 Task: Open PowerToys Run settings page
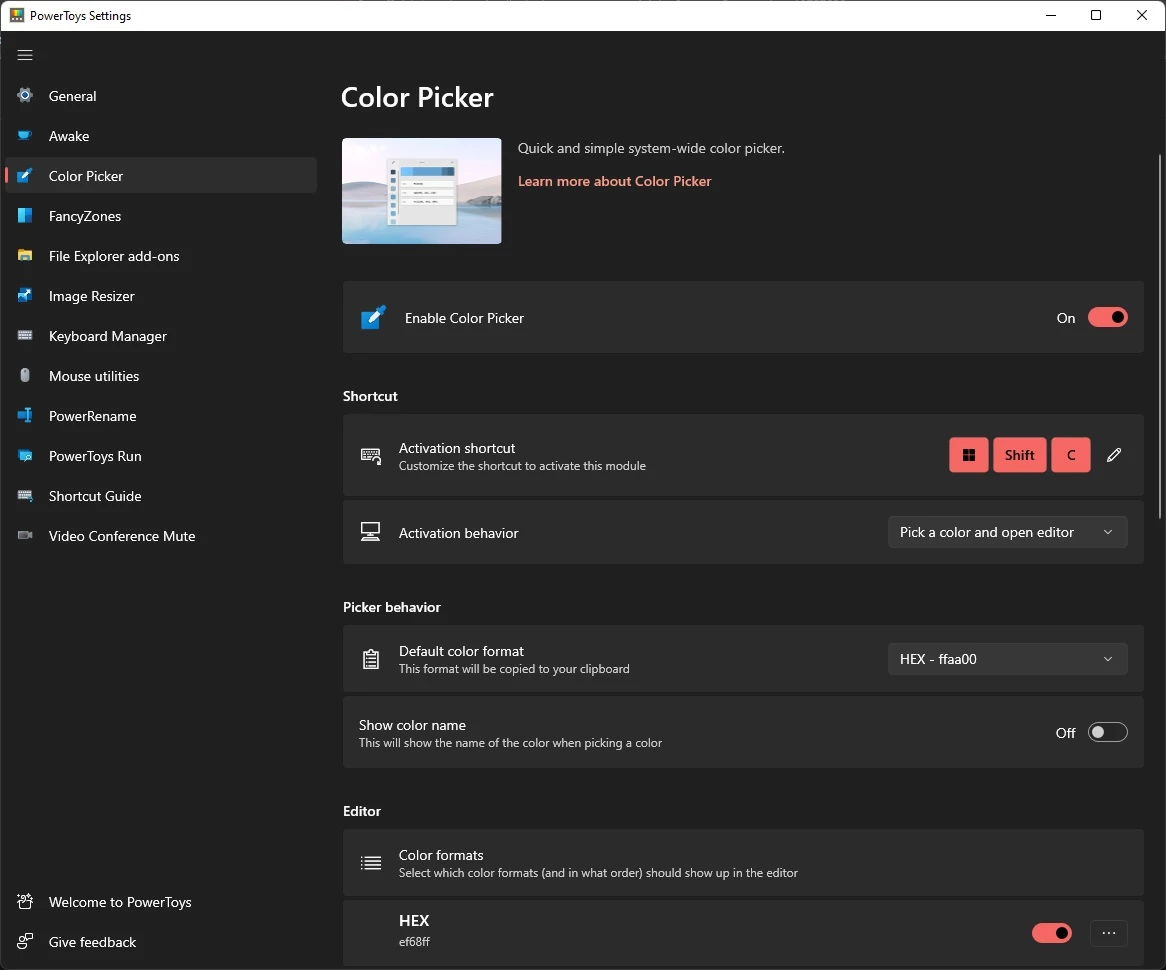tap(161, 456)
